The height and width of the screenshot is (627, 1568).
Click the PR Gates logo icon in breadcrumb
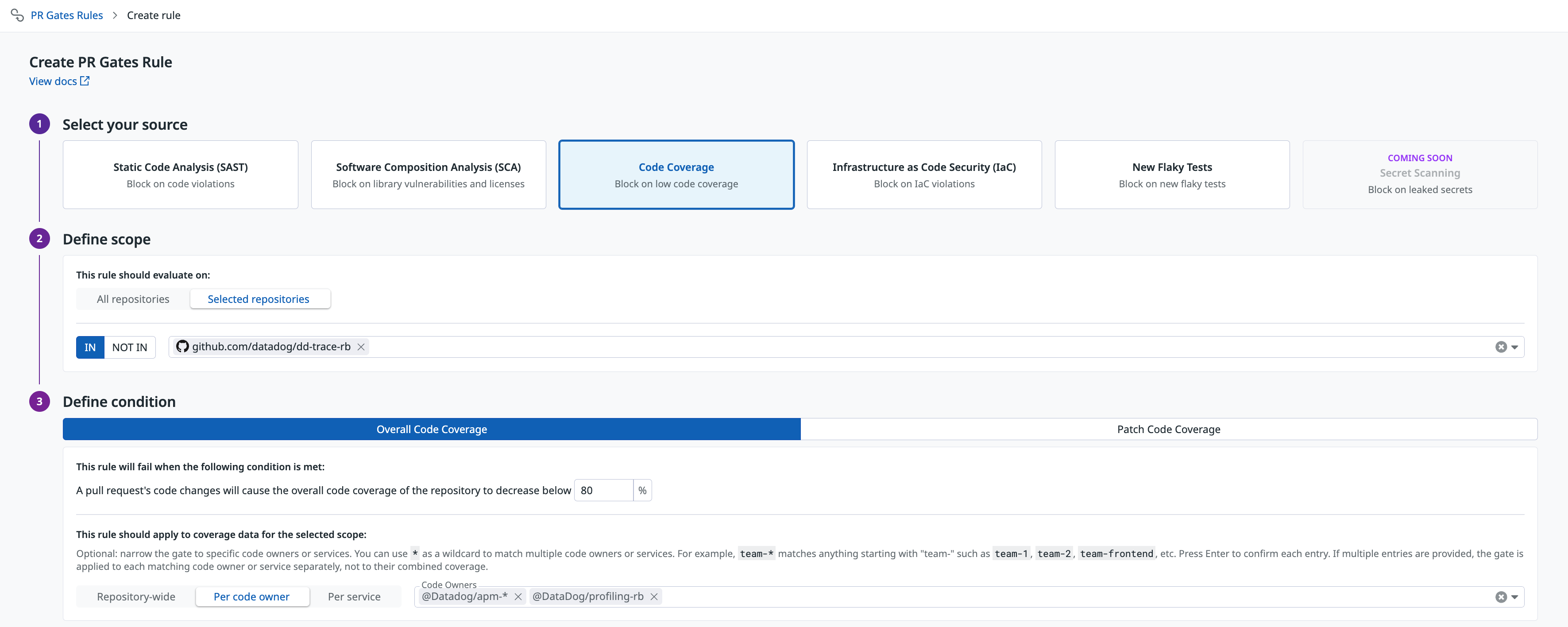coord(17,15)
